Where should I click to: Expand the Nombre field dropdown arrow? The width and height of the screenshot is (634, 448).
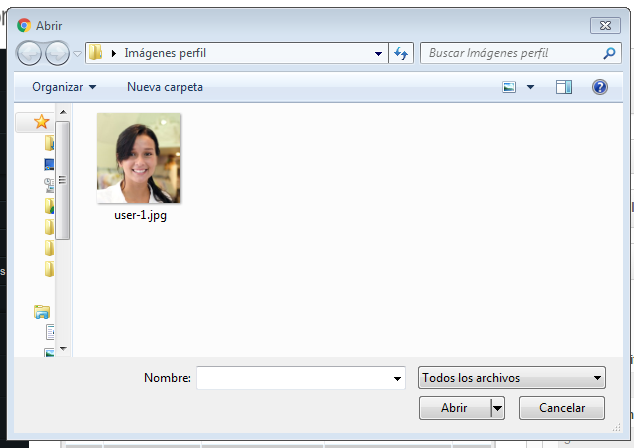pos(397,378)
